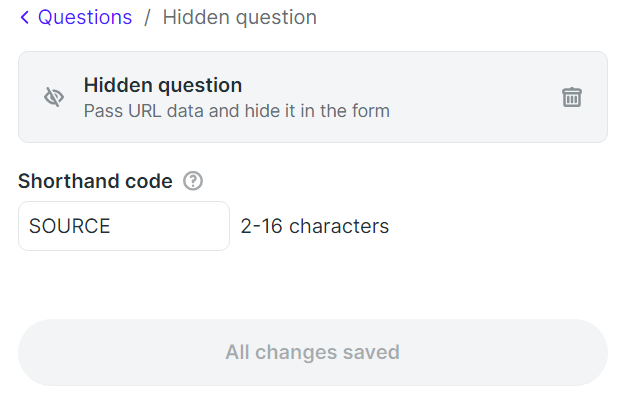Click the bold Hidden question card title

tap(163, 85)
